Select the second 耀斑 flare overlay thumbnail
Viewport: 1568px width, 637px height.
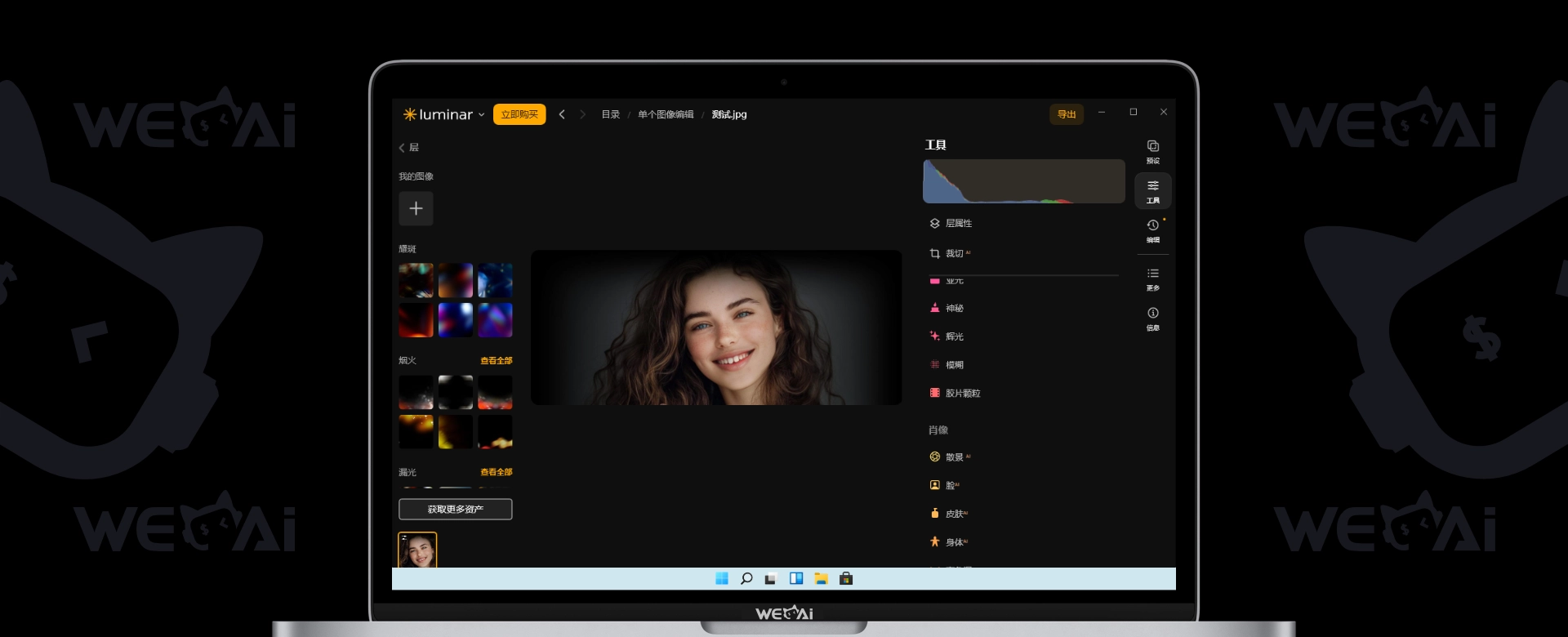coord(456,280)
